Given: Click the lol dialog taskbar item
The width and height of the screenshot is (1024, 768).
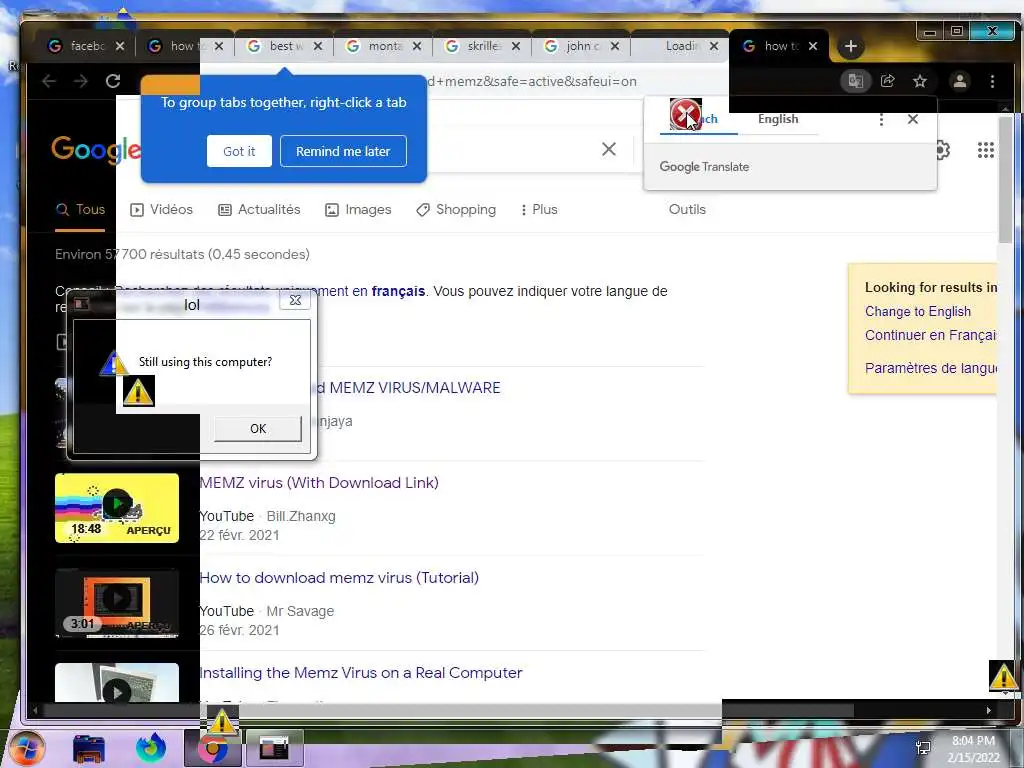Looking at the screenshot, I should pos(274,748).
